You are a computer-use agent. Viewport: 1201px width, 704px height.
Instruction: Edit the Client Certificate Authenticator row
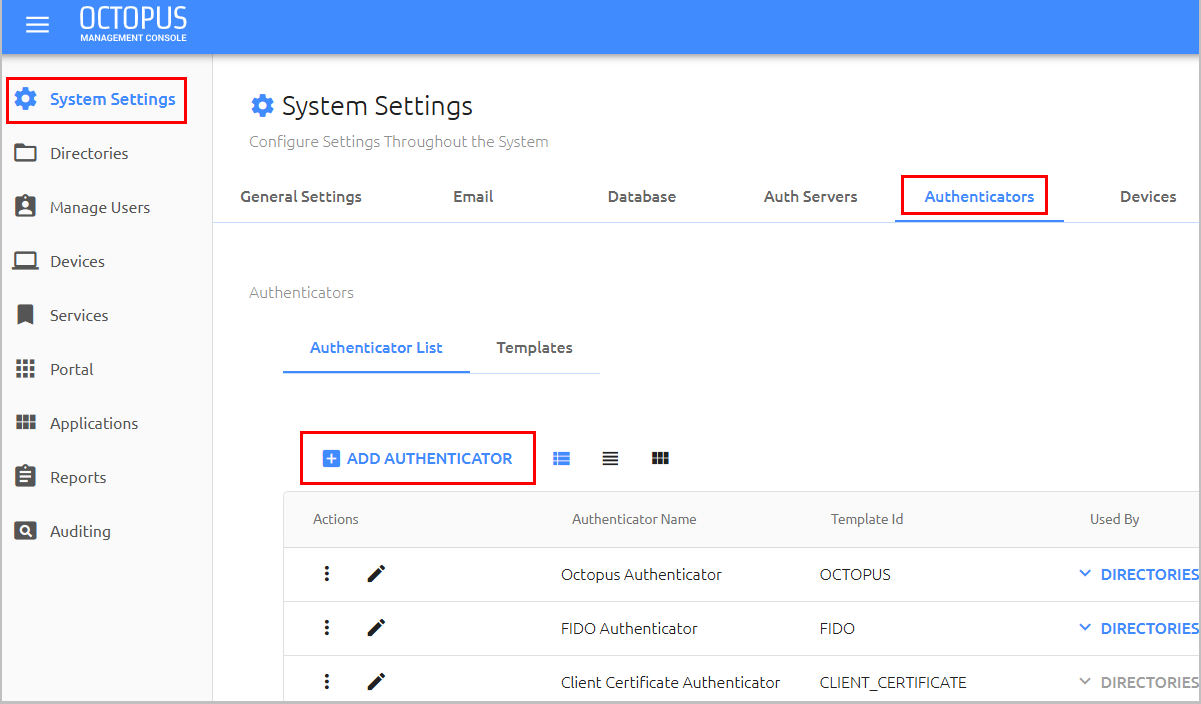coord(376,682)
